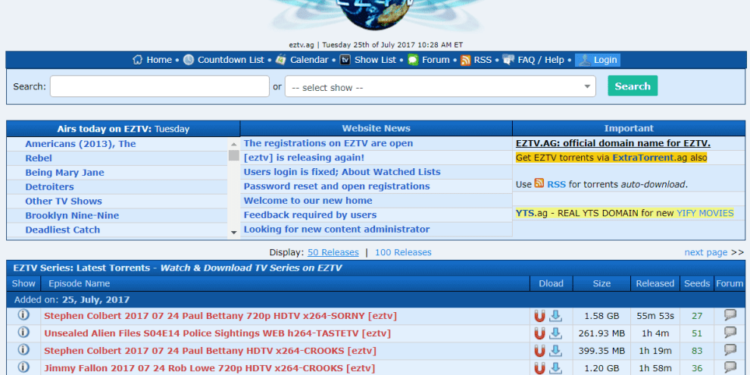Click the Size column header
This screenshot has width=750, height=375.
(x=601, y=284)
